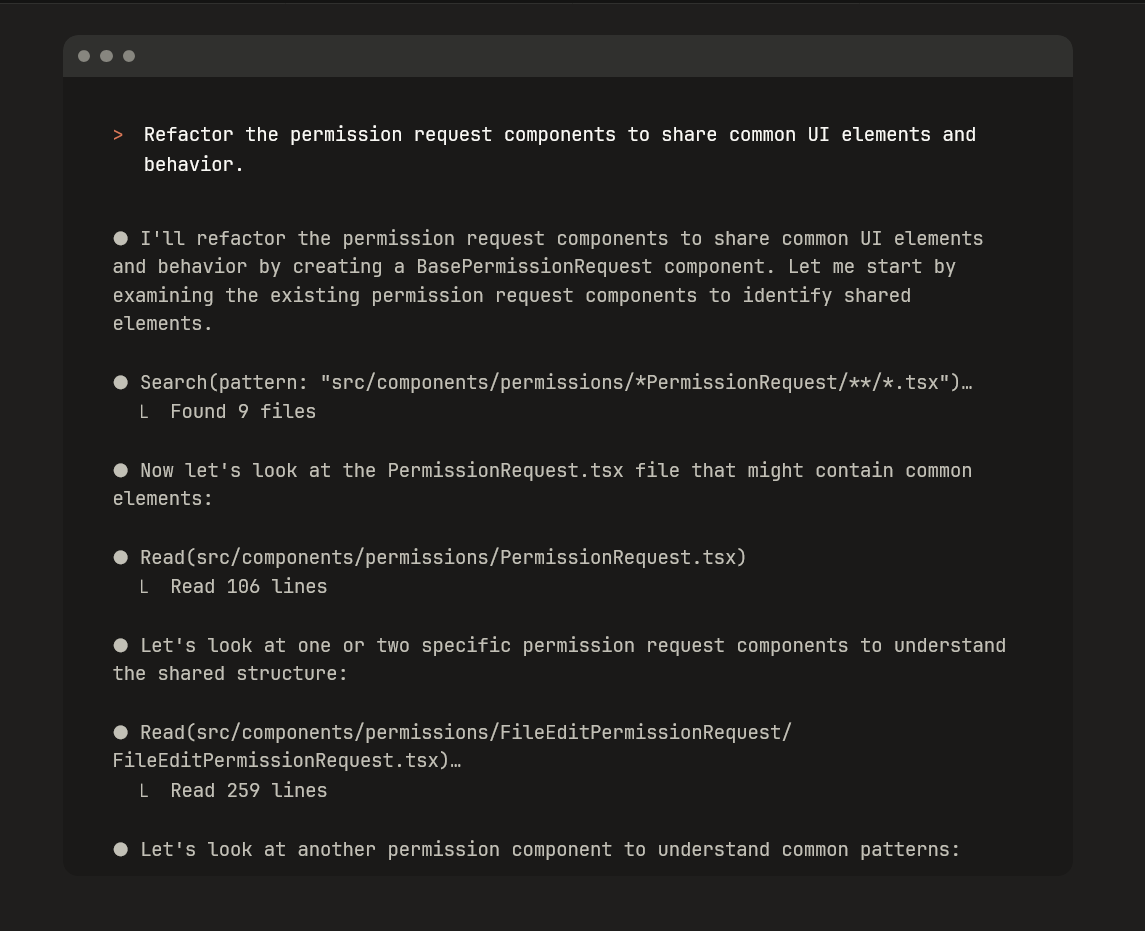1145x931 pixels.
Task: Click the bullet beside the Read FileEditPermissionRequest command
Action: pos(121,732)
